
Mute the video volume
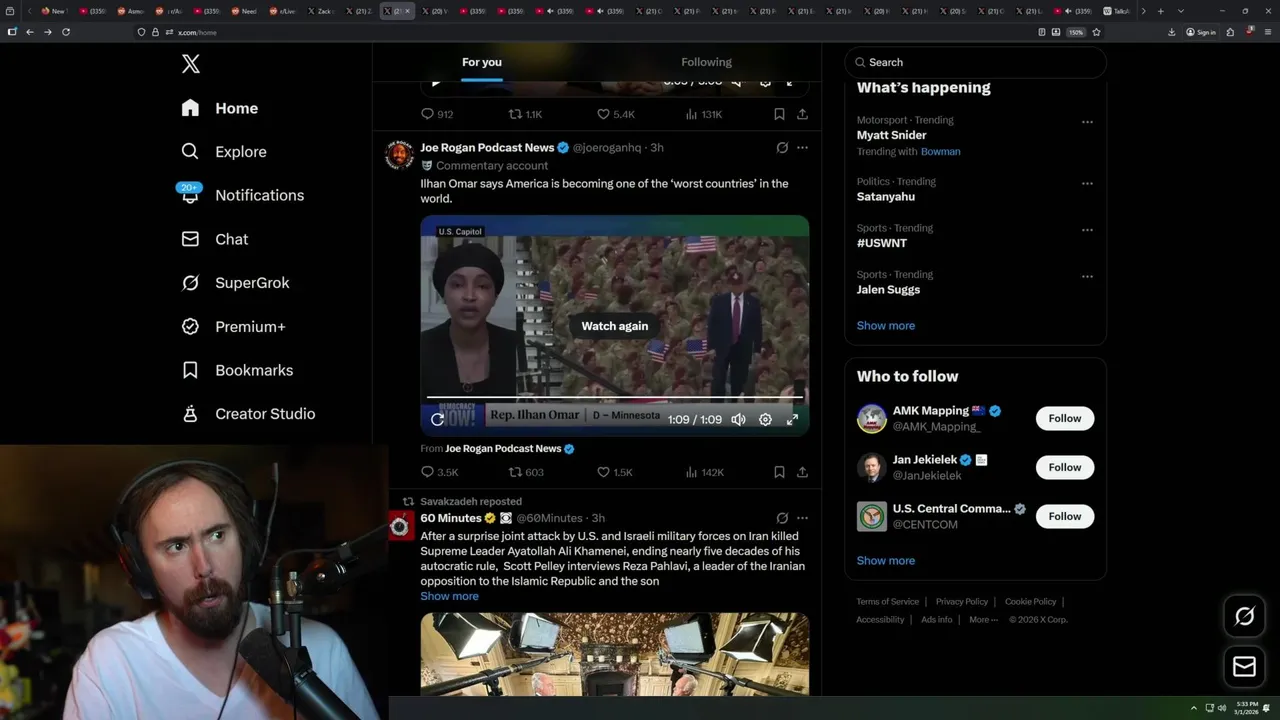(x=738, y=420)
